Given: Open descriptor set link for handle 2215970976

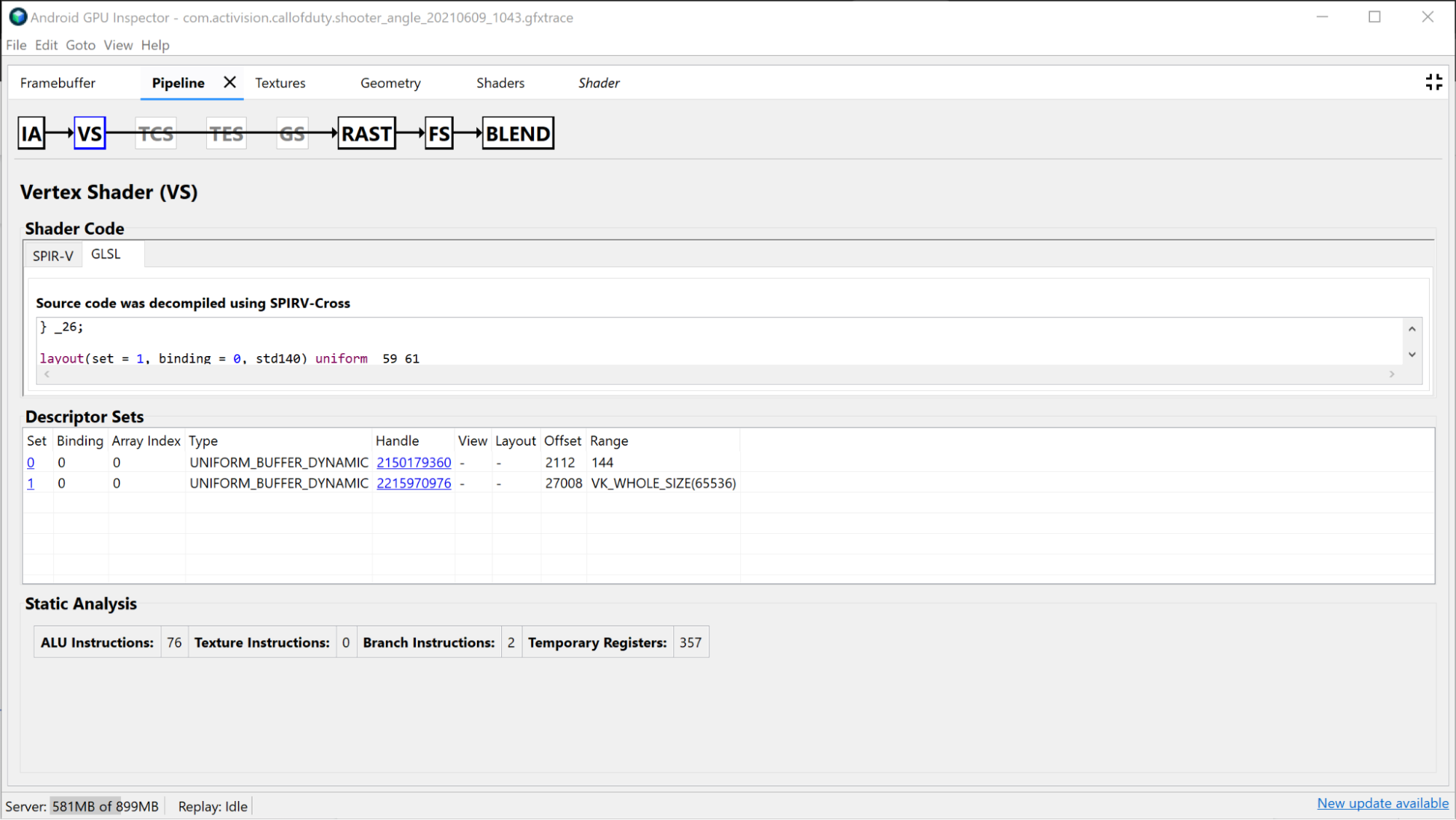Looking at the screenshot, I should pyautogui.click(x=414, y=483).
